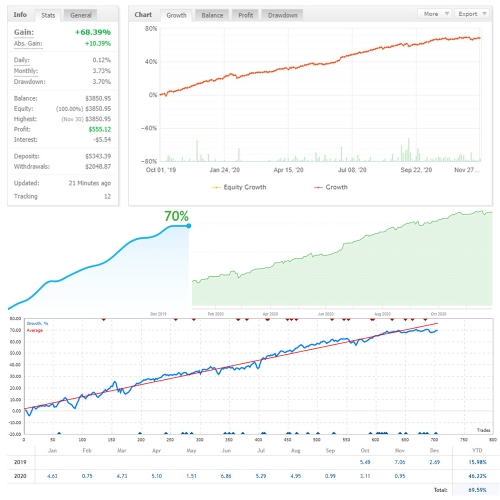Switch to the Balance chart tab
This screenshot has width=500, height=500.
coord(212,15)
